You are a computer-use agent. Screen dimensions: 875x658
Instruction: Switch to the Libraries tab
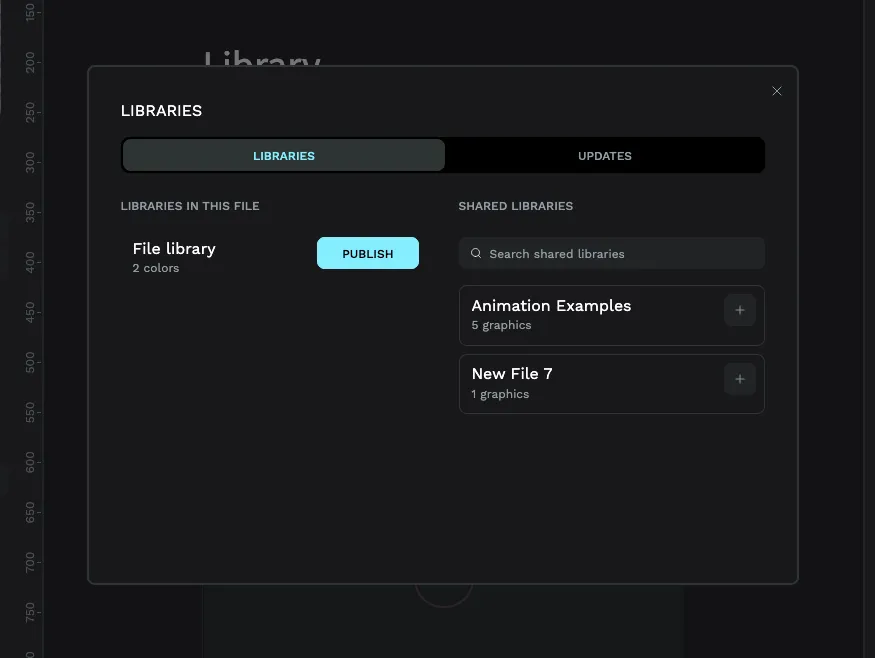click(283, 156)
